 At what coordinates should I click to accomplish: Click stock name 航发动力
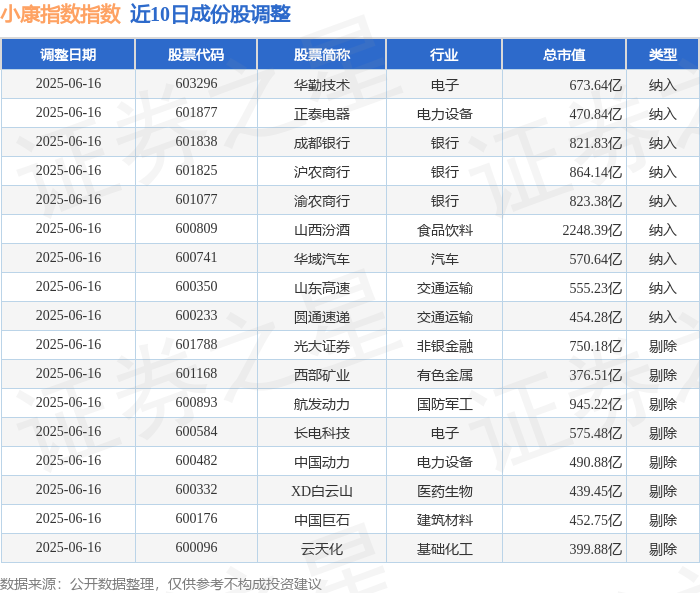(321, 404)
